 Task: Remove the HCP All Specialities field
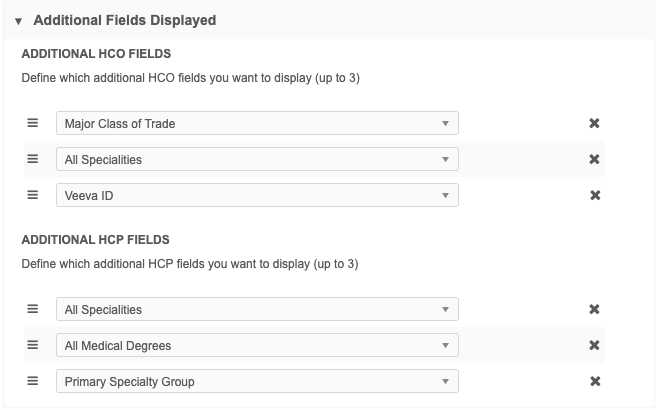(x=594, y=309)
